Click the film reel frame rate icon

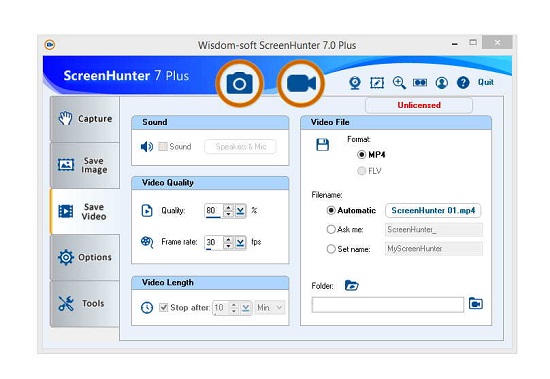[x=147, y=242]
